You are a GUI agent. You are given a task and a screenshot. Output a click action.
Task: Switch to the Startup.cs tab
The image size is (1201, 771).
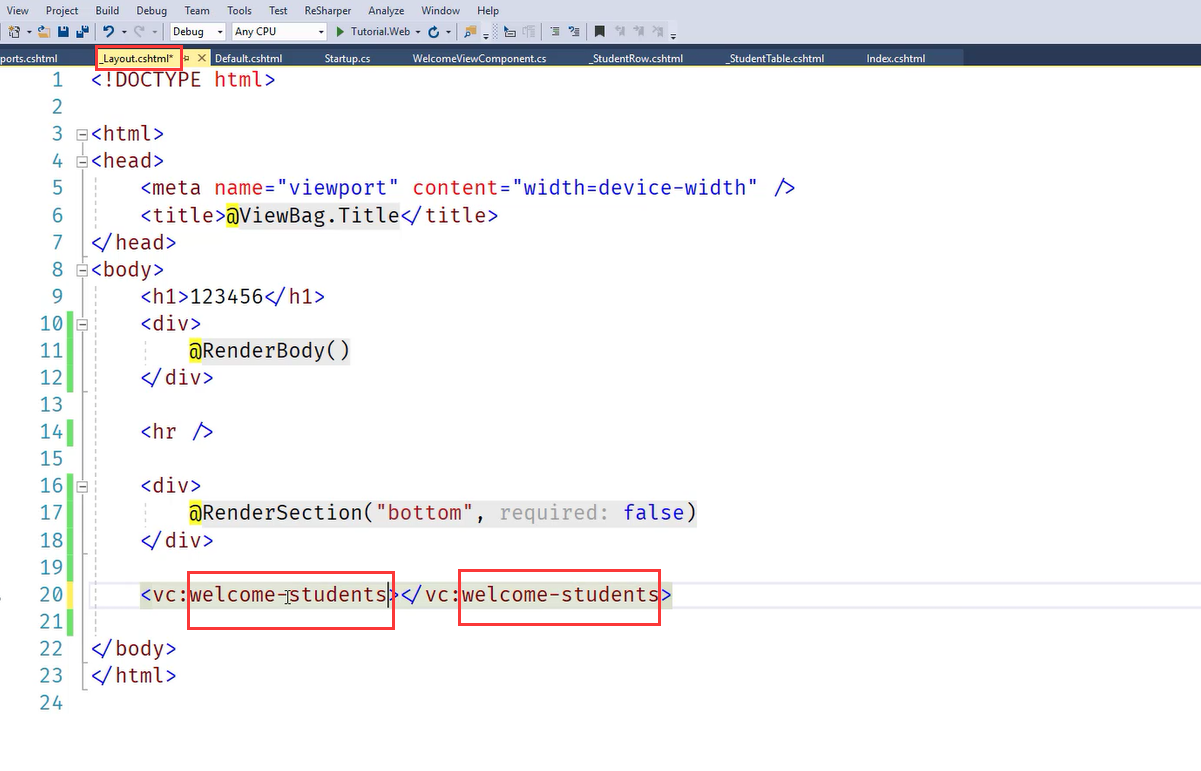[x=347, y=58]
